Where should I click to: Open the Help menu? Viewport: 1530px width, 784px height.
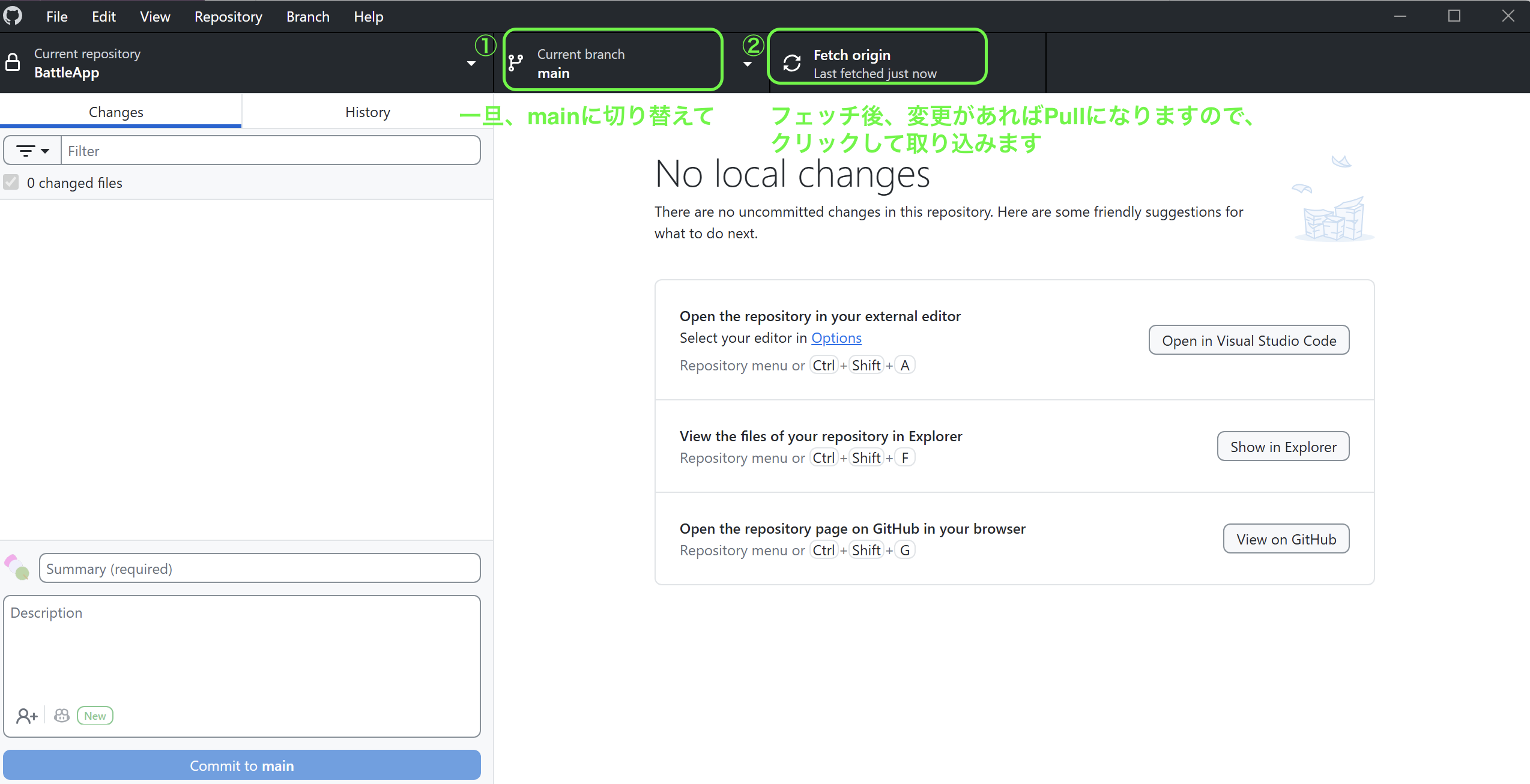pos(369,16)
